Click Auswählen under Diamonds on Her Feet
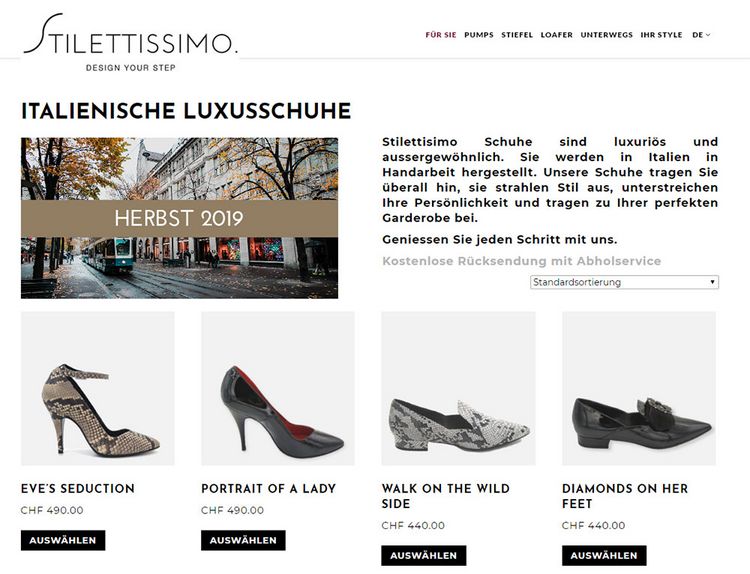 tap(604, 555)
